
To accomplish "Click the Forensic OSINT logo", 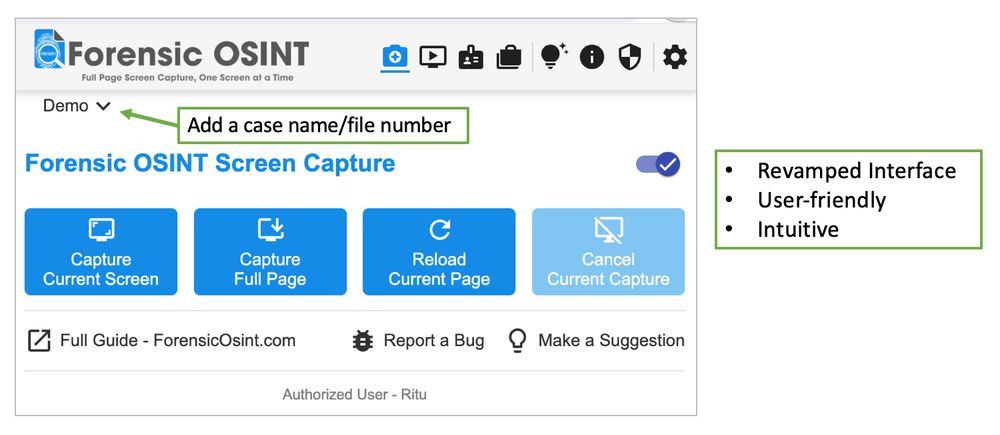I will (172, 55).
